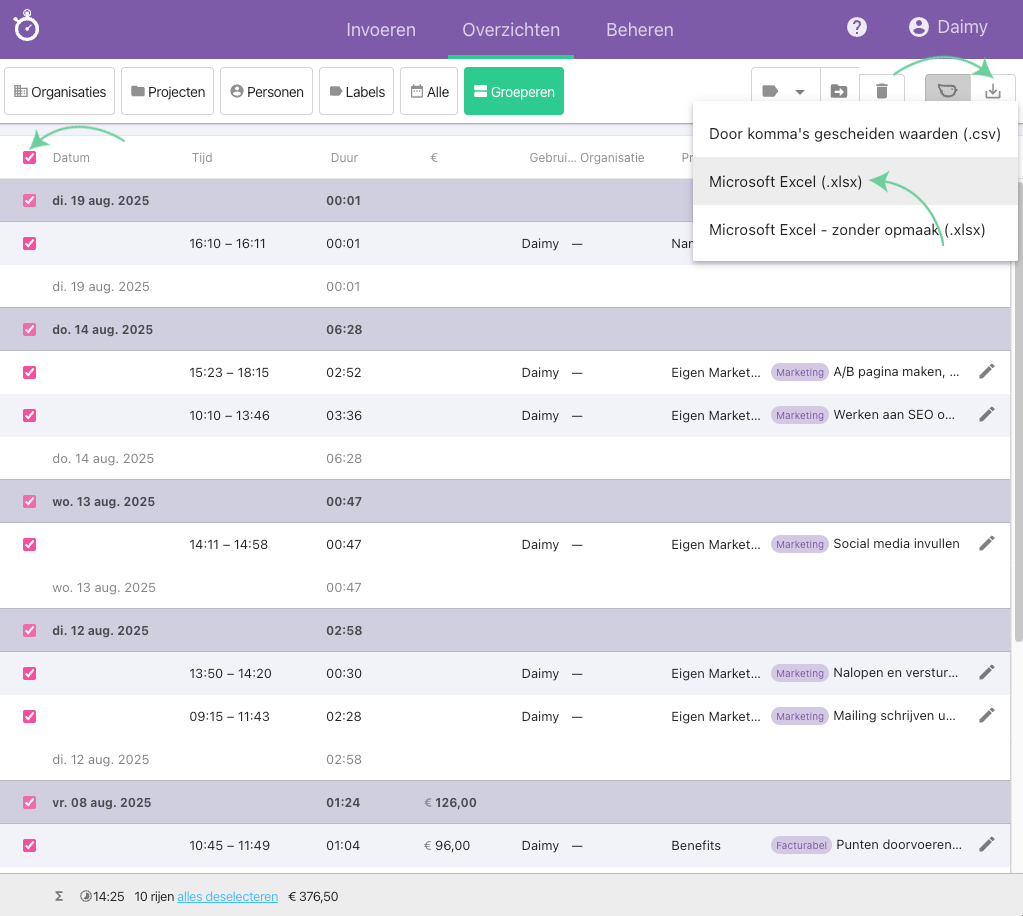Edit the 'A/B pagina maken' entry with pencil
The width and height of the screenshot is (1023, 916).
pos(987,372)
